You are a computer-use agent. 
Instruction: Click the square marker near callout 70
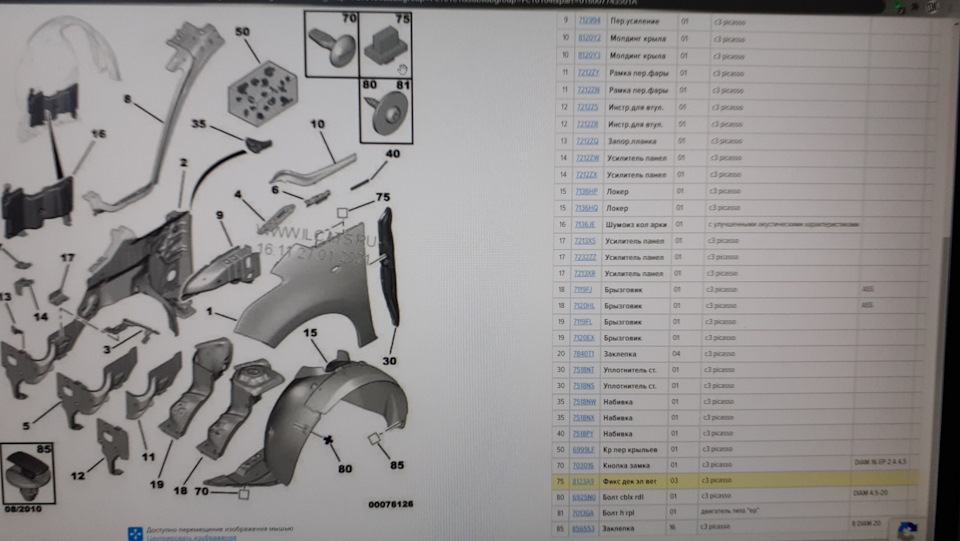(x=244, y=493)
